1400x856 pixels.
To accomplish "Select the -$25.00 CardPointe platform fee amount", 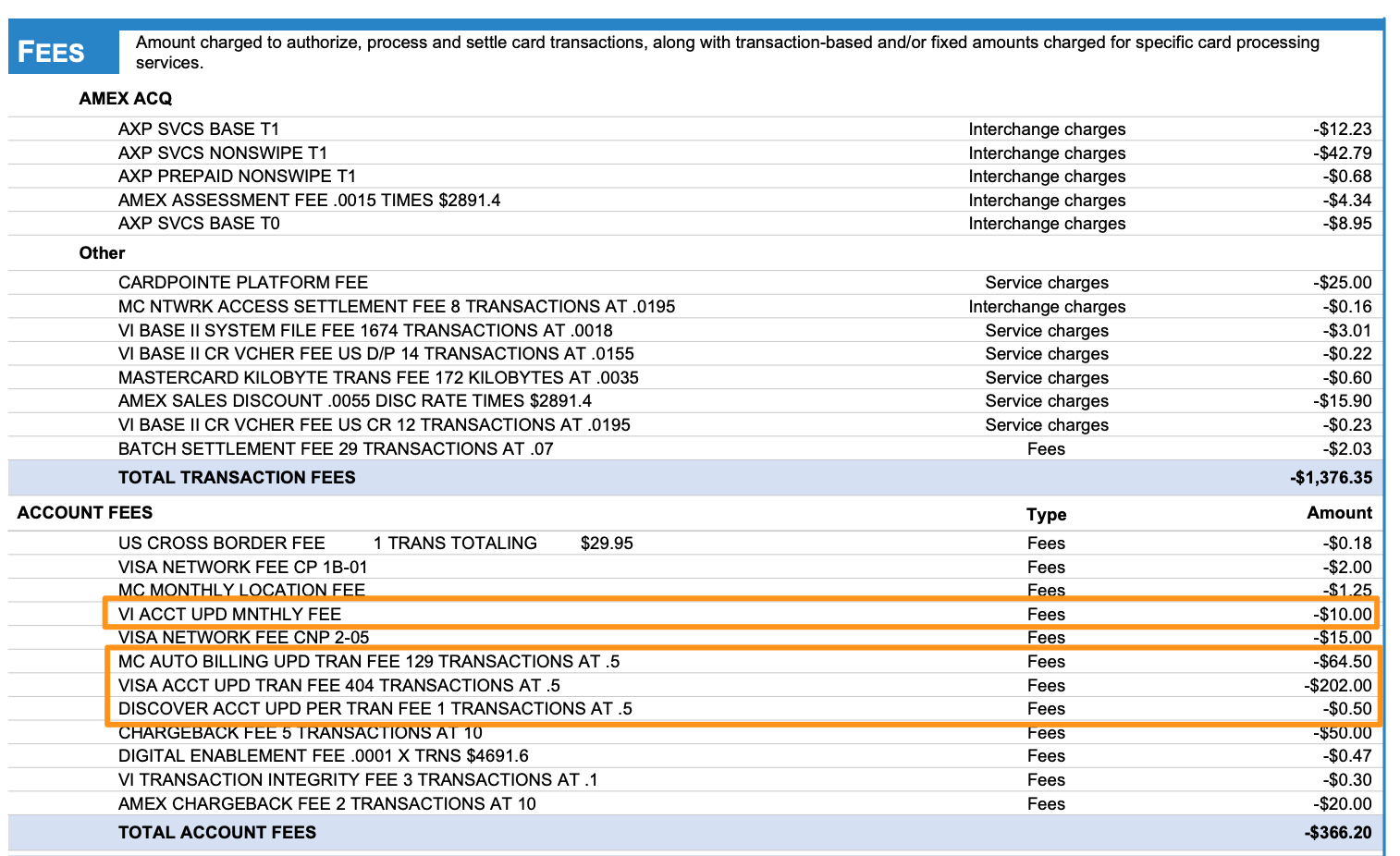I will coord(1342,283).
